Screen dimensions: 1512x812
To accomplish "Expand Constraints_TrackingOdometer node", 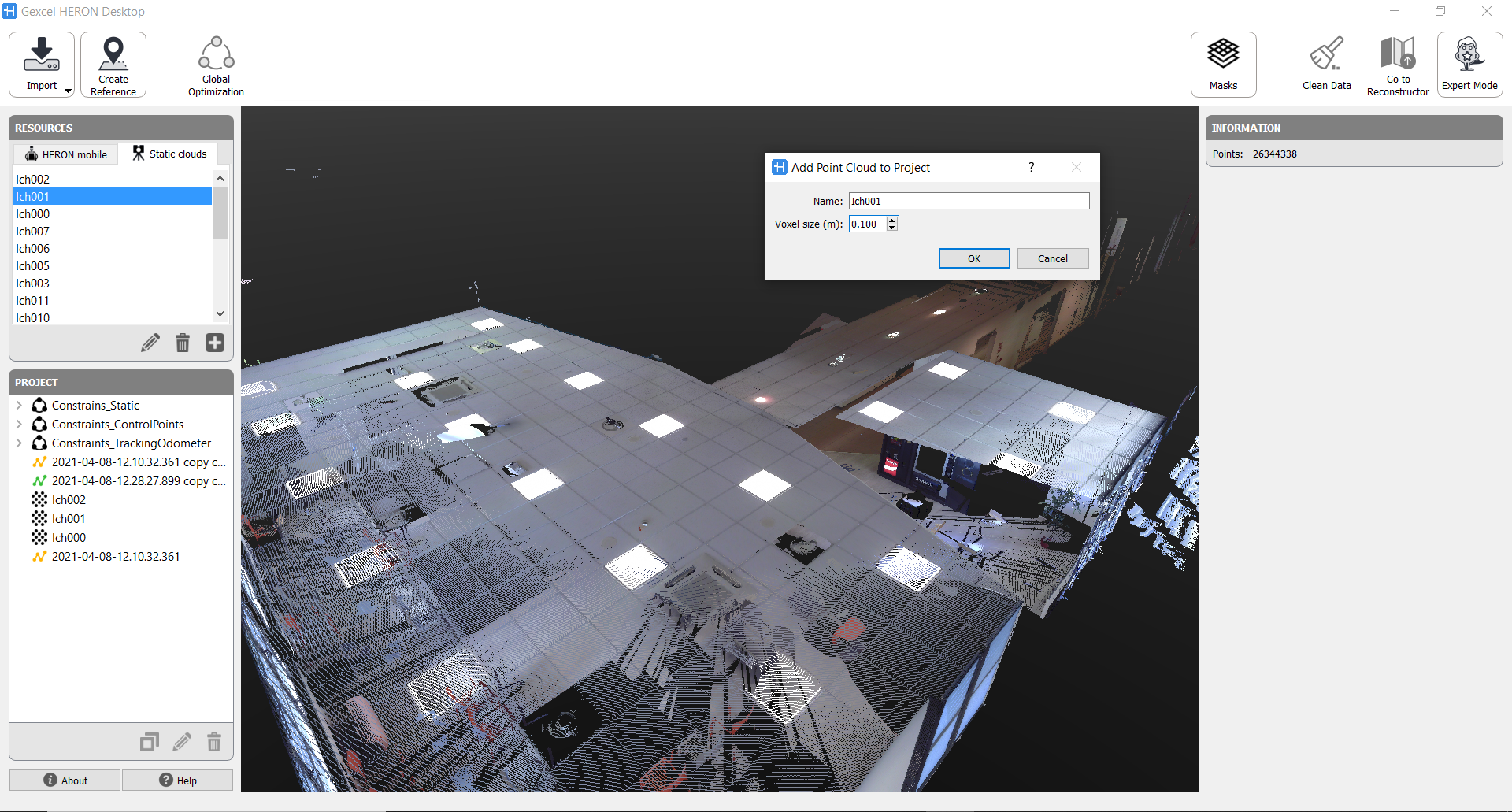I will tap(19, 443).
